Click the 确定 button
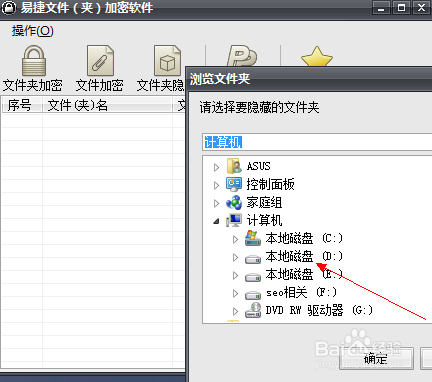This screenshot has width=432, height=382. (x=377, y=358)
